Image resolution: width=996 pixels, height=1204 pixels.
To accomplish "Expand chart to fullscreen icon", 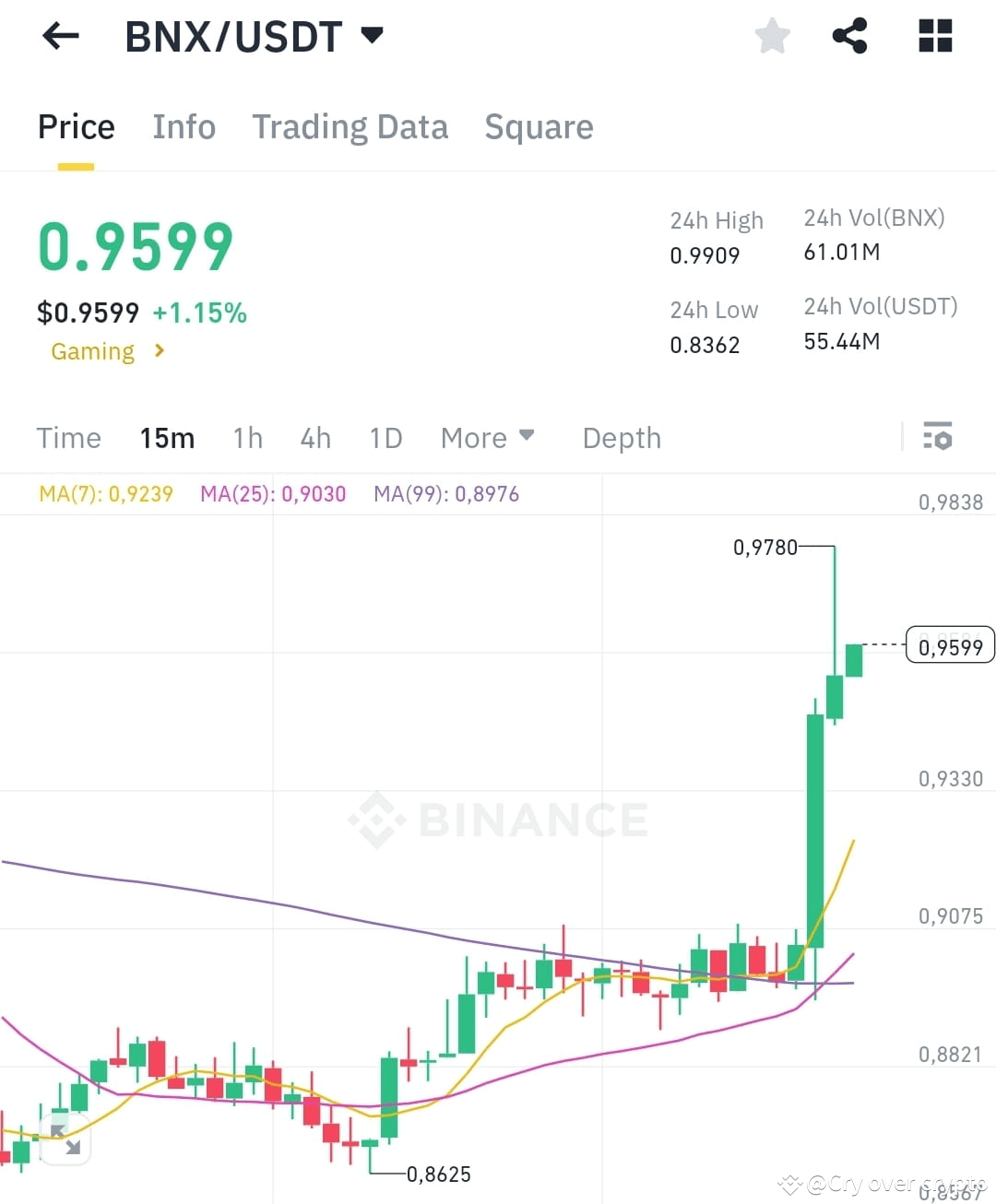I will (65, 1139).
